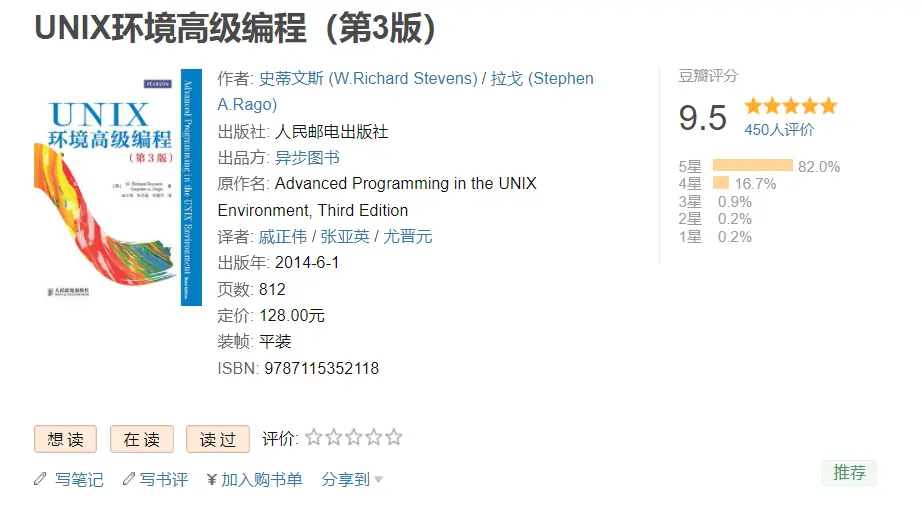
Task: Click the orange rating stars beside 9.5
Action: coord(790,106)
